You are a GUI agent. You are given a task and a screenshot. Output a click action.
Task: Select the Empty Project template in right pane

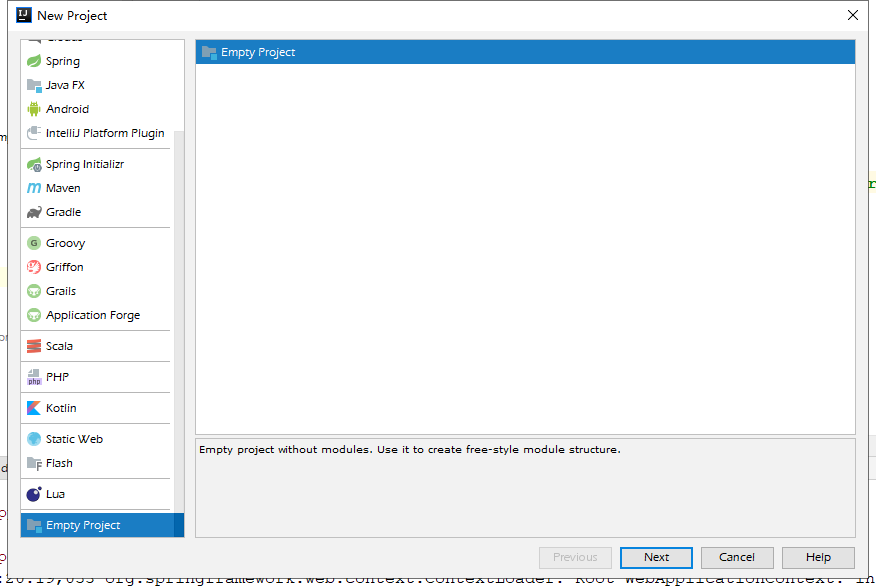[258, 52]
